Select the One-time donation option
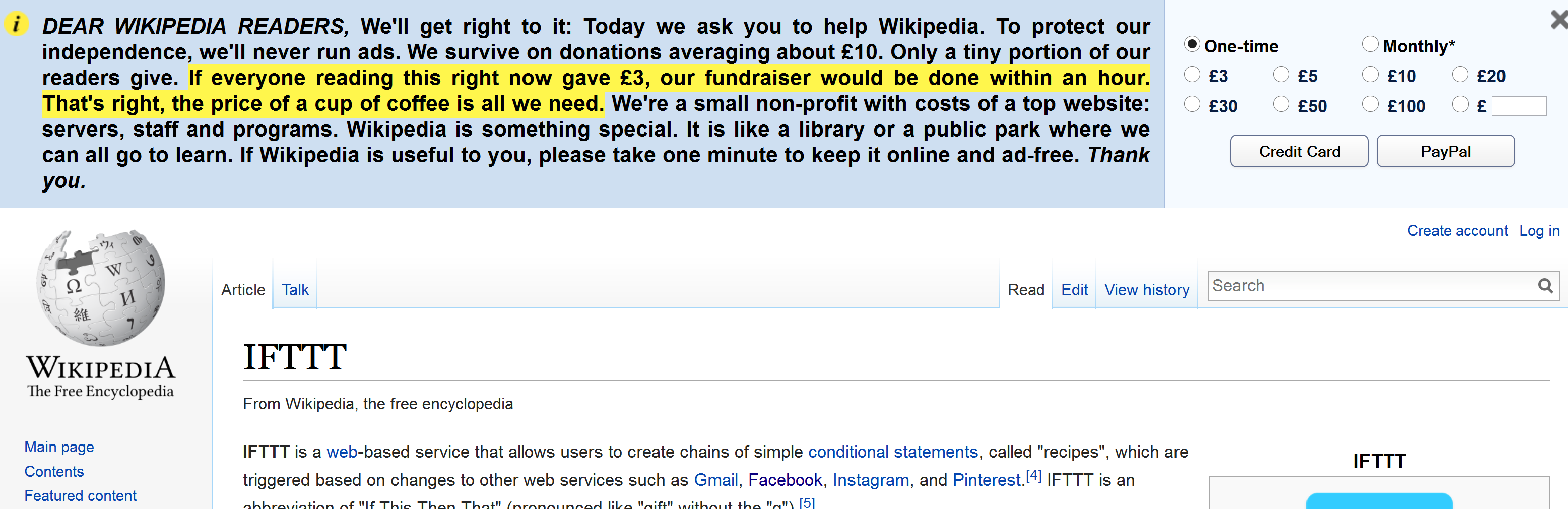Image resolution: width=1568 pixels, height=509 pixels. (x=1192, y=44)
